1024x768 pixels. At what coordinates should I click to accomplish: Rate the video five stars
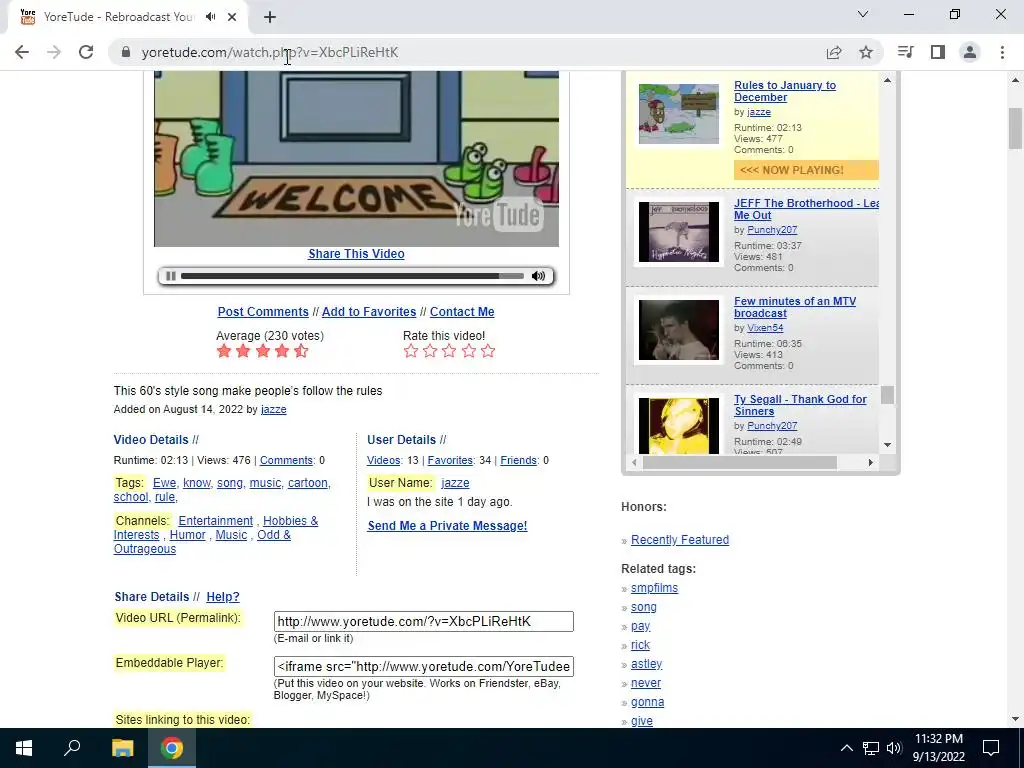[488, 351]
